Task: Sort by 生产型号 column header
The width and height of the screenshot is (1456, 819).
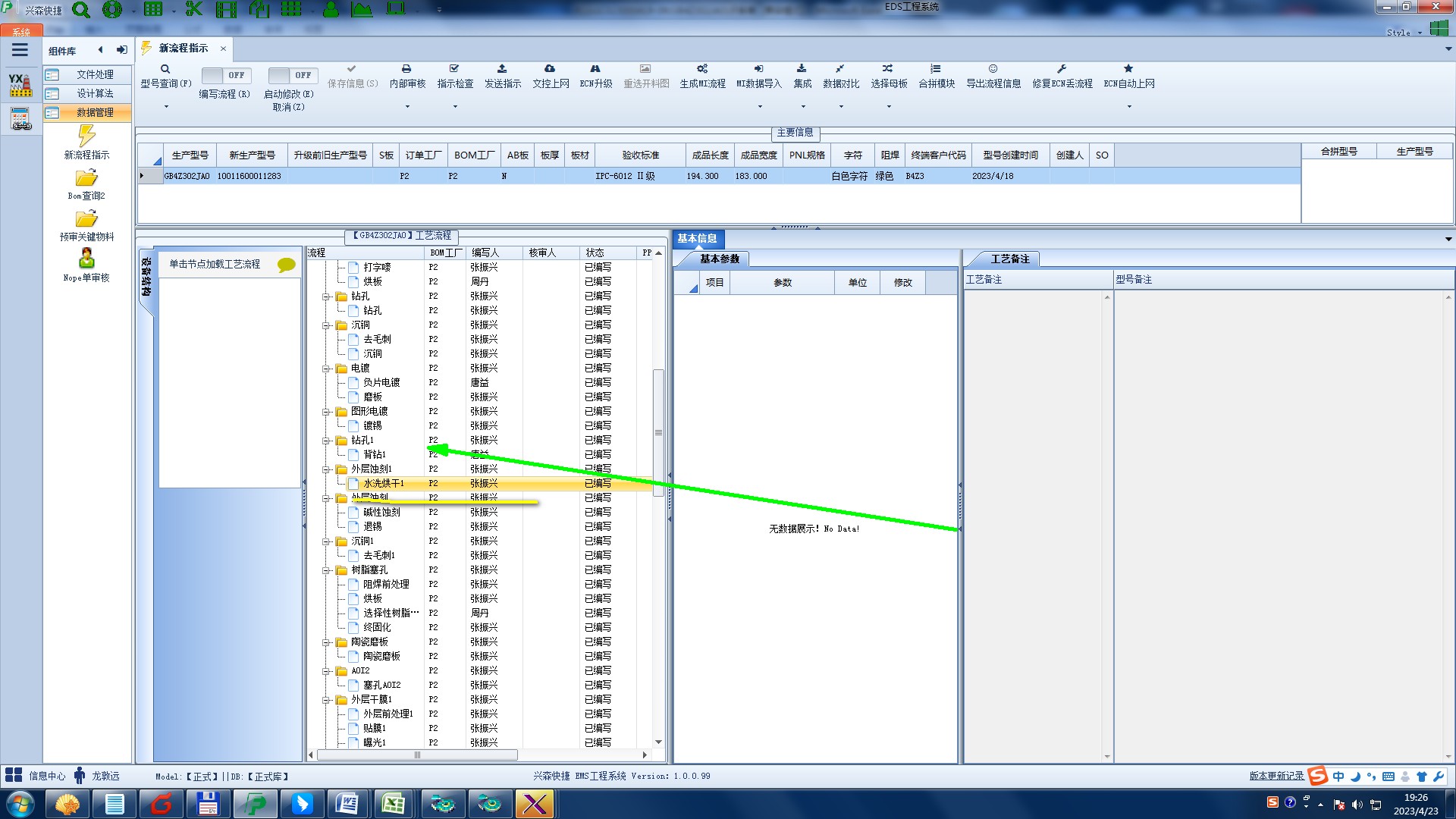Action: point(190,155)
